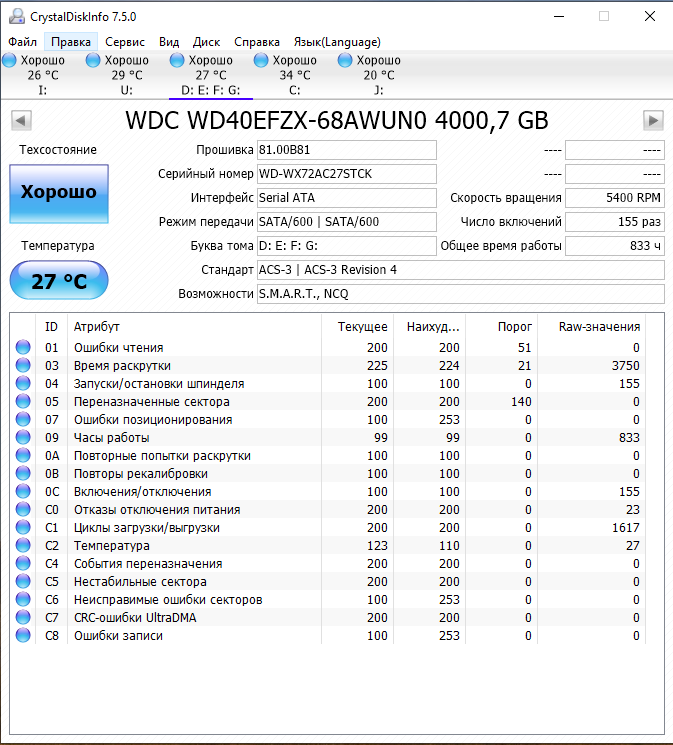Click status orb for C7 CRC-ошибки UltraDMA
Viewport: 673px width, 745px height.
23,618
